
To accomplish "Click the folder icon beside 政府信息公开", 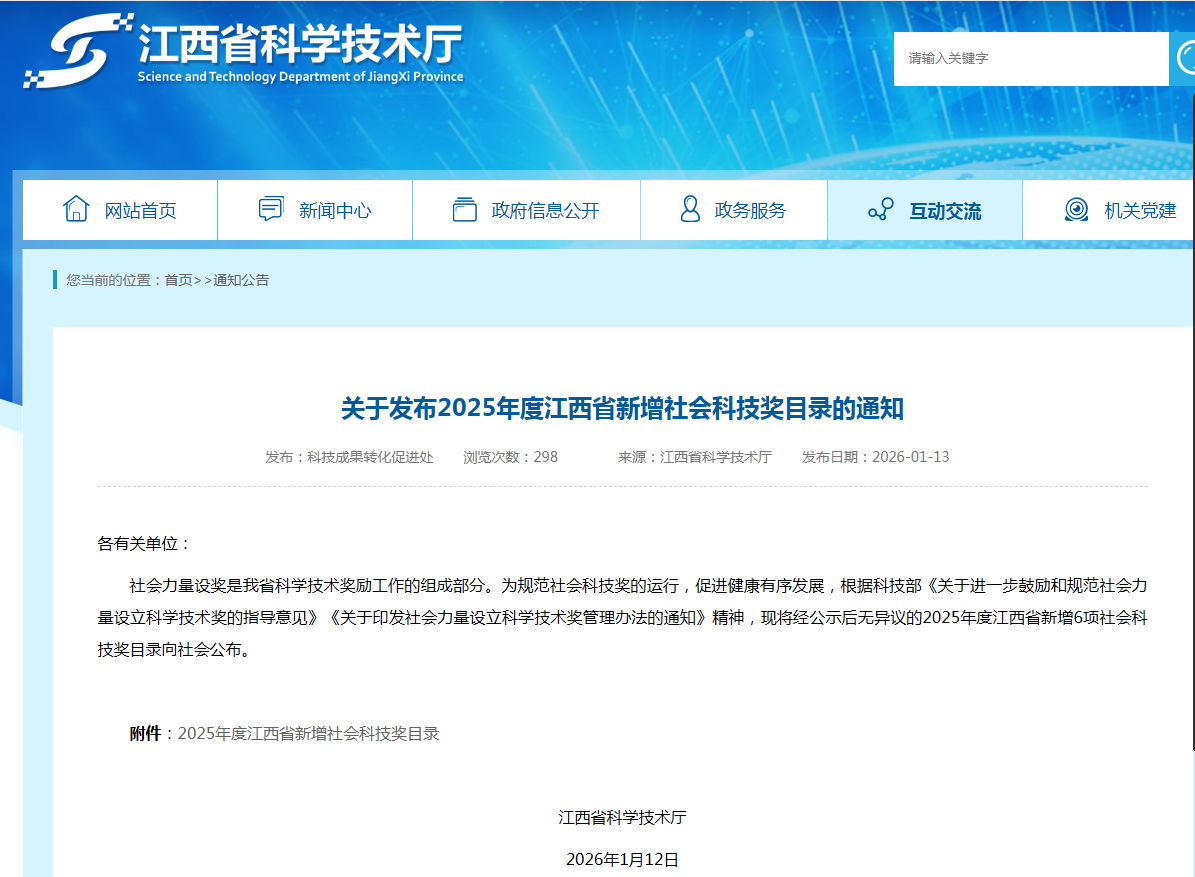I will [464, 210].
